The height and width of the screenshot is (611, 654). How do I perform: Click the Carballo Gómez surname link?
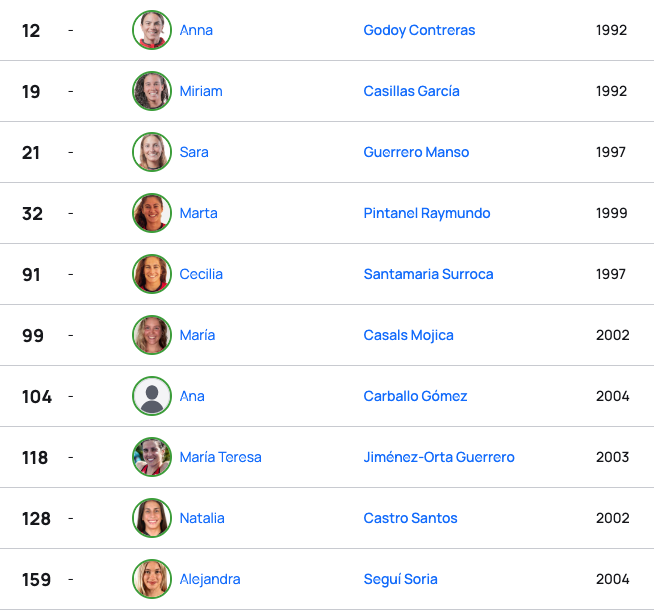pos(415,396)
